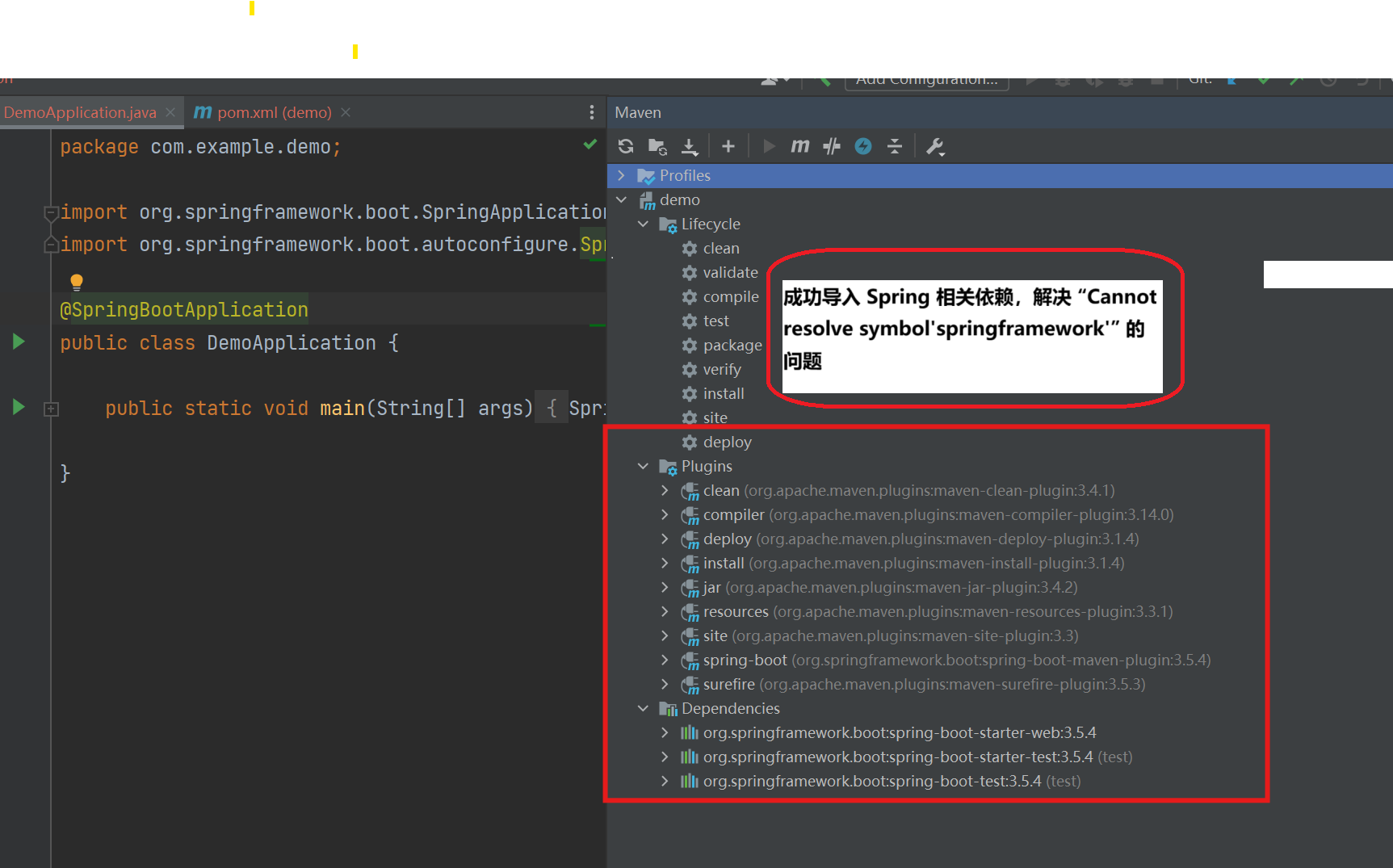Viewport: 1393px width, 868px height.
Task: Select the validate lifecycle goal
Action: tap(720, 272)
